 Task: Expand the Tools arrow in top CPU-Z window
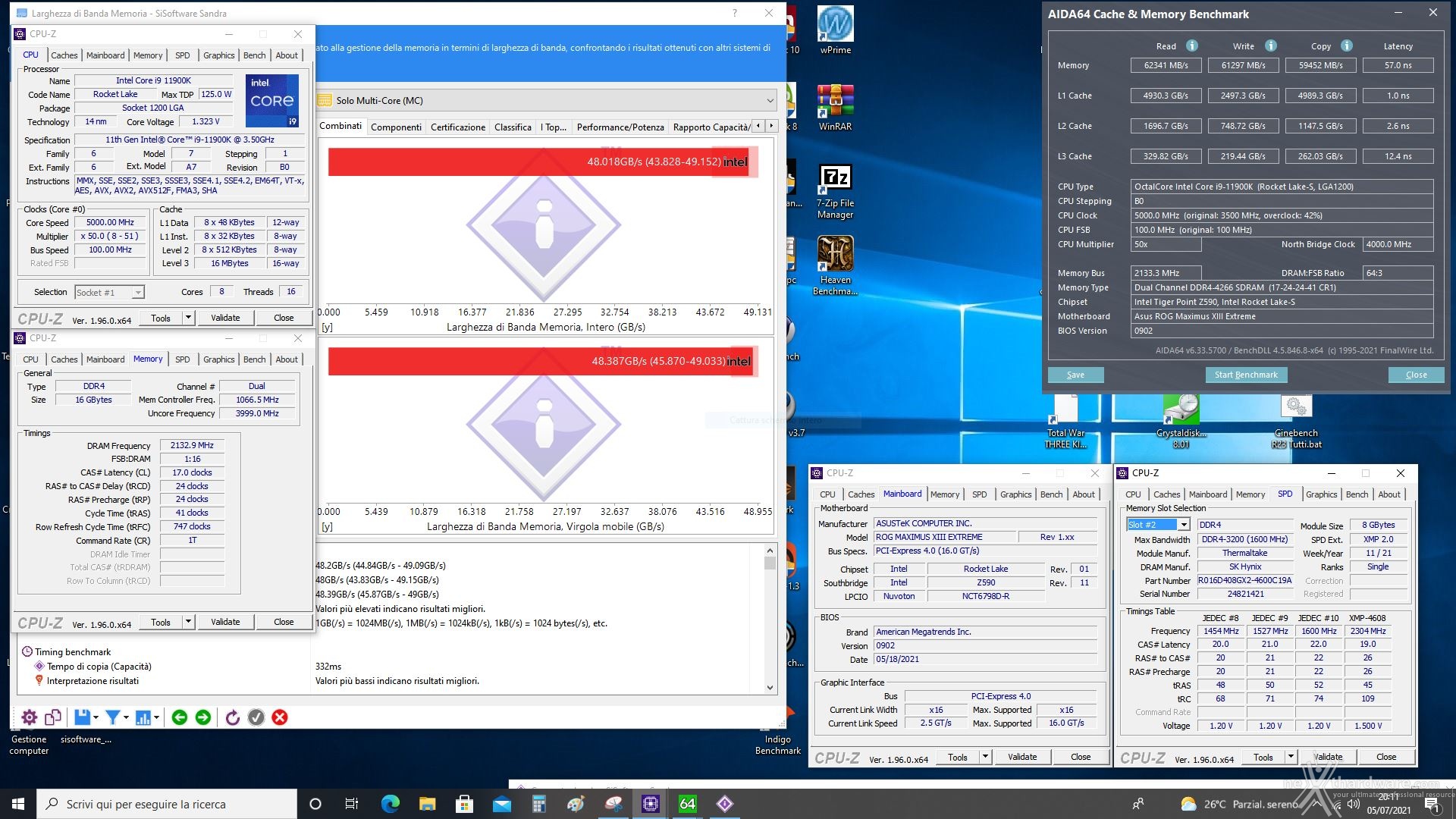pyautogui.click(x=189, y=318)
